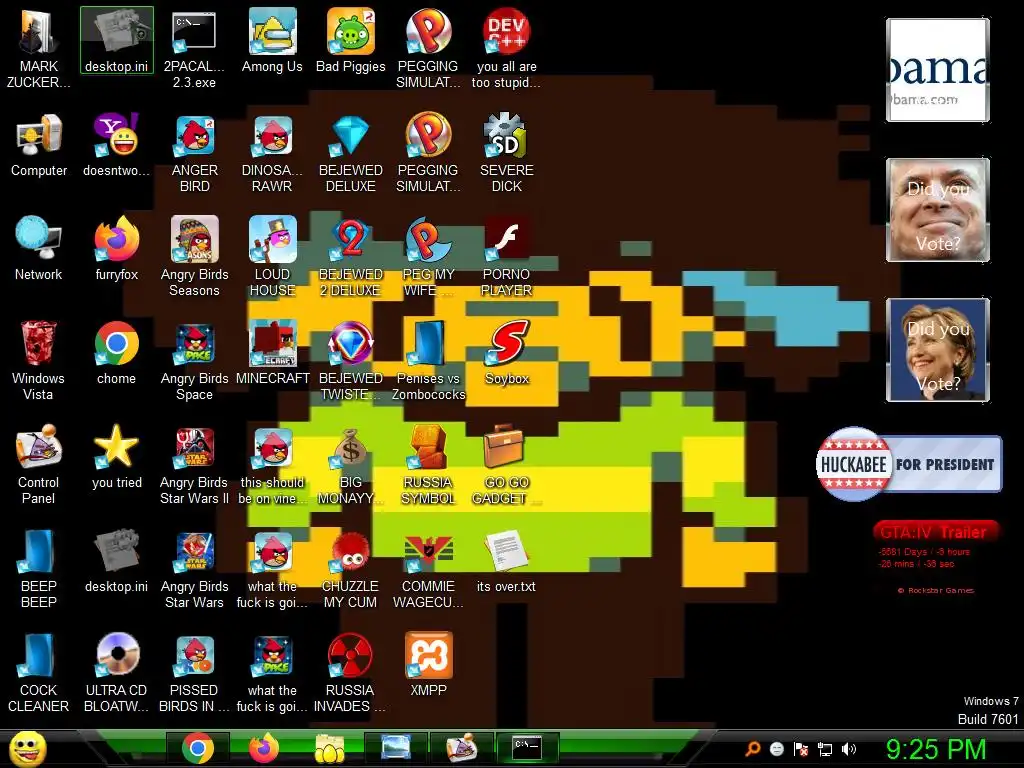1024x768 pixels.
Task: Click the smiley Start button
Action: pyautogui.click(x=28, y=748)
